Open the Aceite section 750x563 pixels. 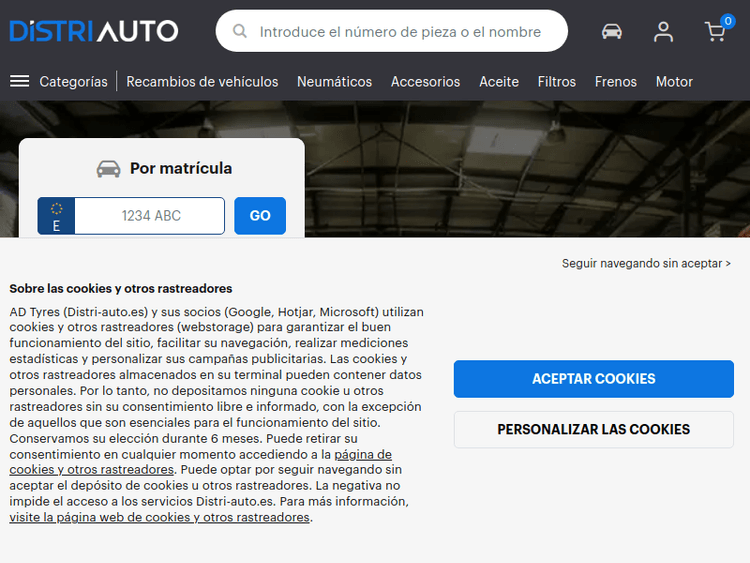point(499,82)
